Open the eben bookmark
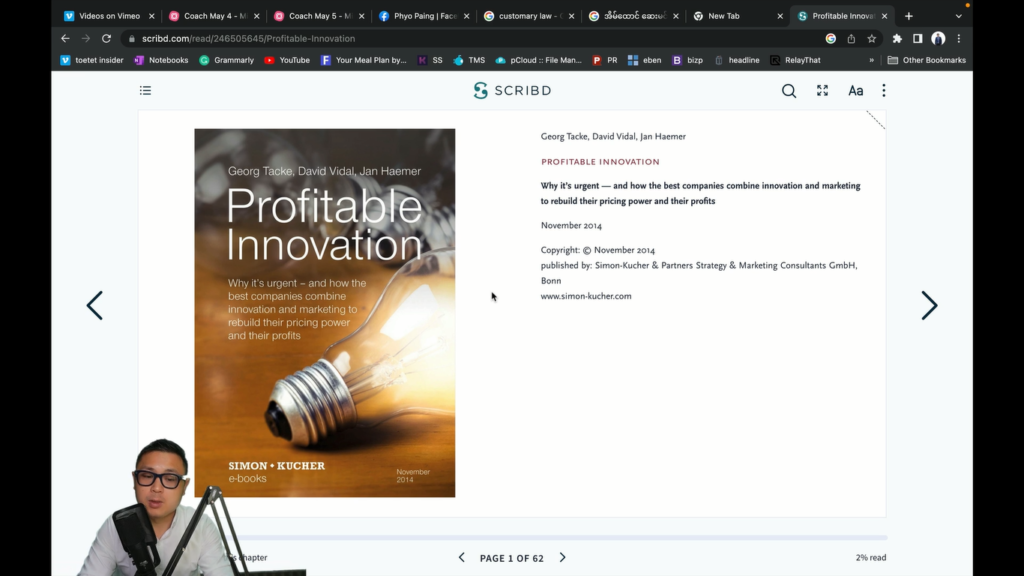 pyautogui.click(x=645, y=60)
